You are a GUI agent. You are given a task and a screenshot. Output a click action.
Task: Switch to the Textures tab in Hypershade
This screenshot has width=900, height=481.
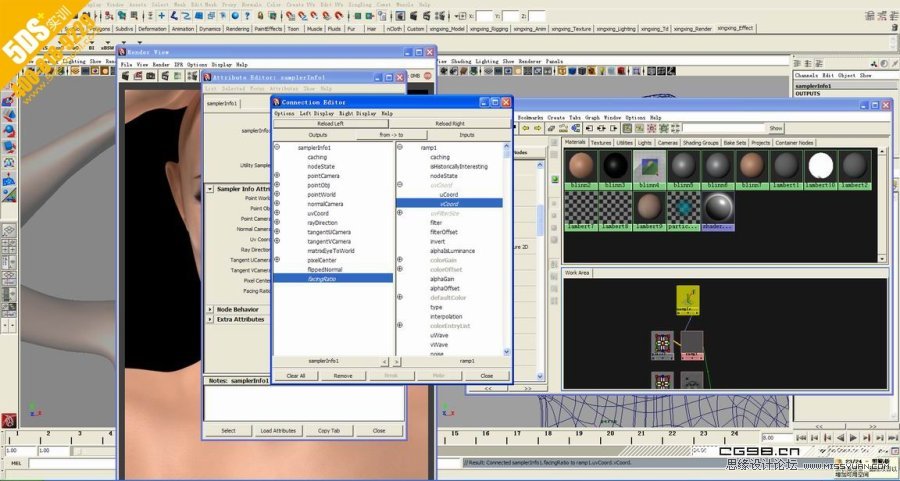pos(600,143)
